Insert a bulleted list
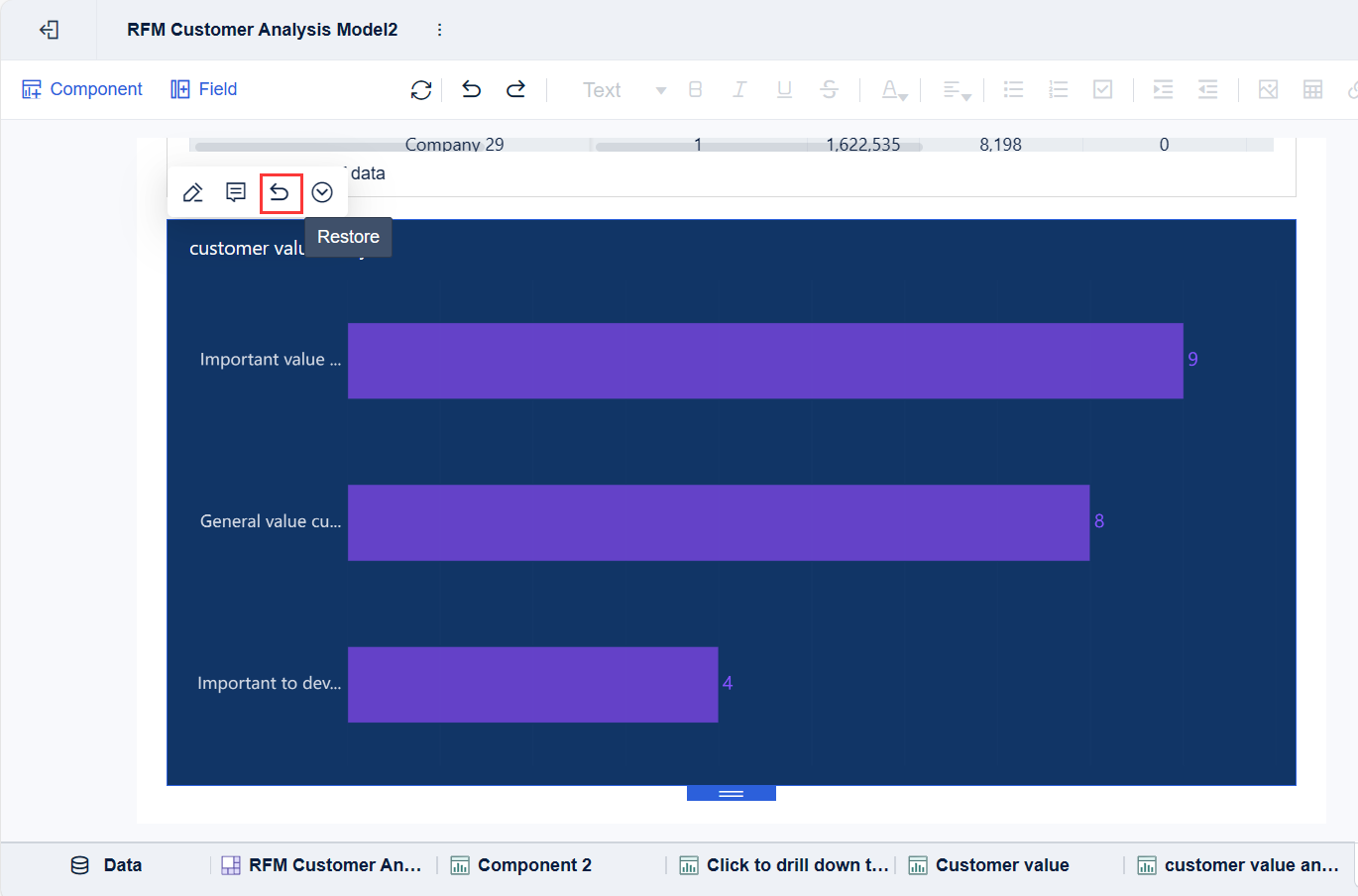The width and height of the screenshot is (1358, 896). [1013, 90]
